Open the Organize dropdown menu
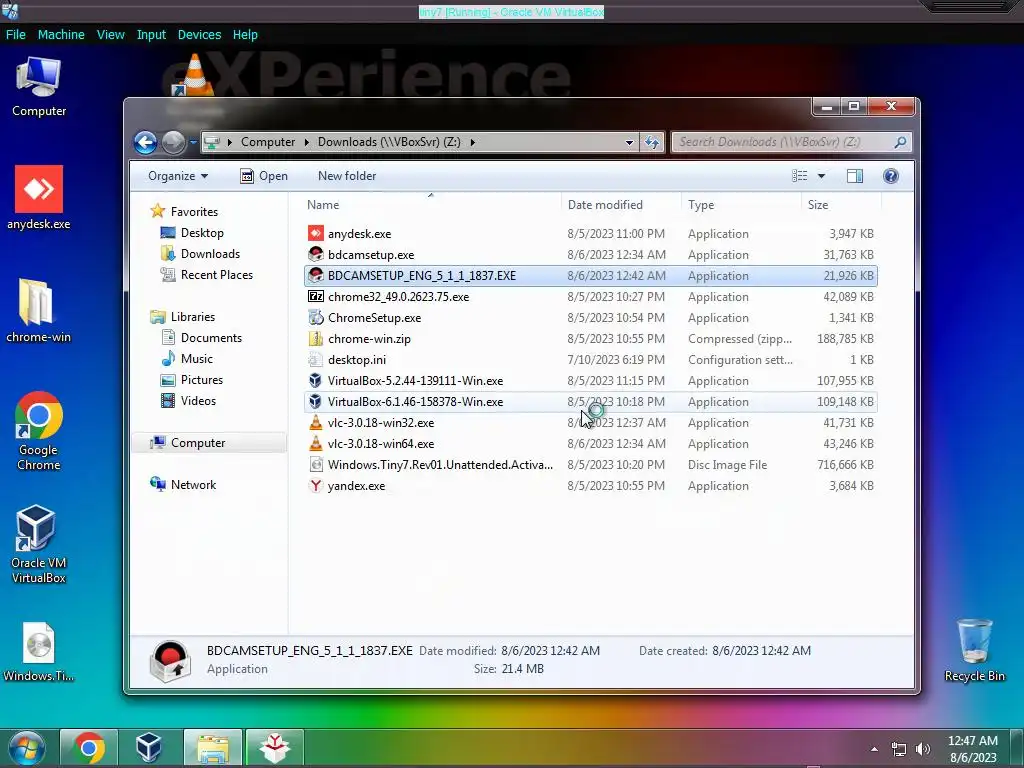The height and width of the screenshot is (768, 1024). click(178, 176)
